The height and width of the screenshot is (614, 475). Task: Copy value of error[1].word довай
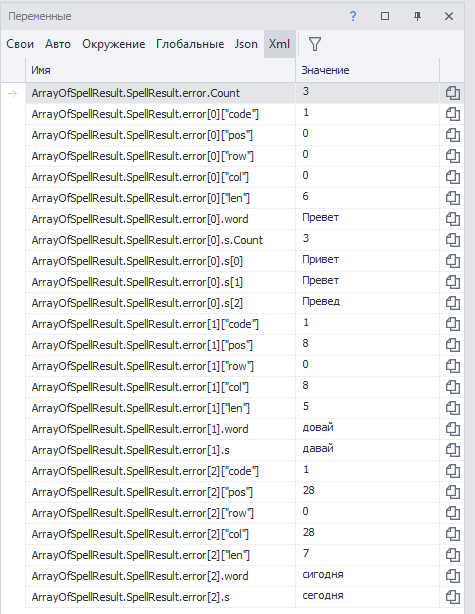tap(452, 429)
